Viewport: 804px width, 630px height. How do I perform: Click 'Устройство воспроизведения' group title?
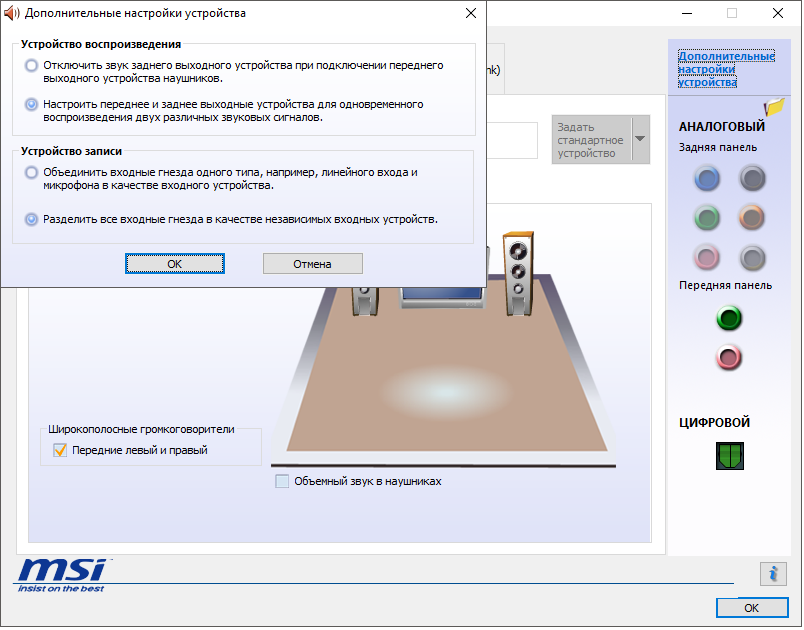[x=101, y=45]
